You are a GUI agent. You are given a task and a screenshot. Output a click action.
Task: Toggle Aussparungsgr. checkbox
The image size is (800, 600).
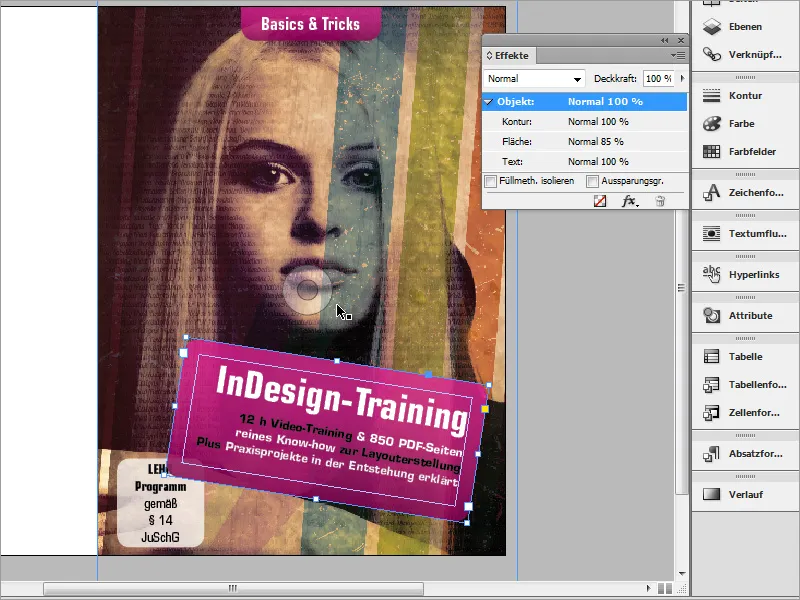pyautogui.click(x=592, y=181)
